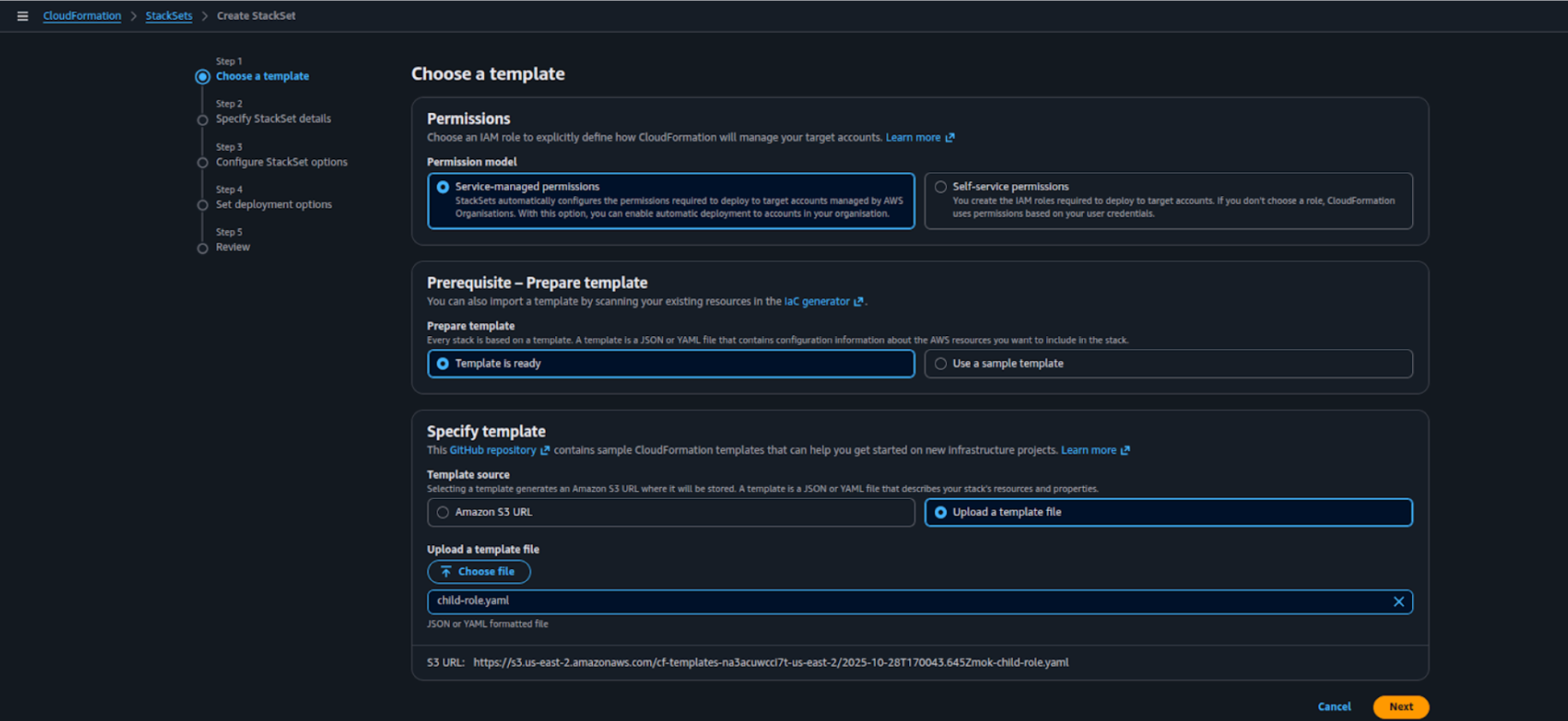
Task: Select Amazon S3 URL as template source
Action: [443, 513]
